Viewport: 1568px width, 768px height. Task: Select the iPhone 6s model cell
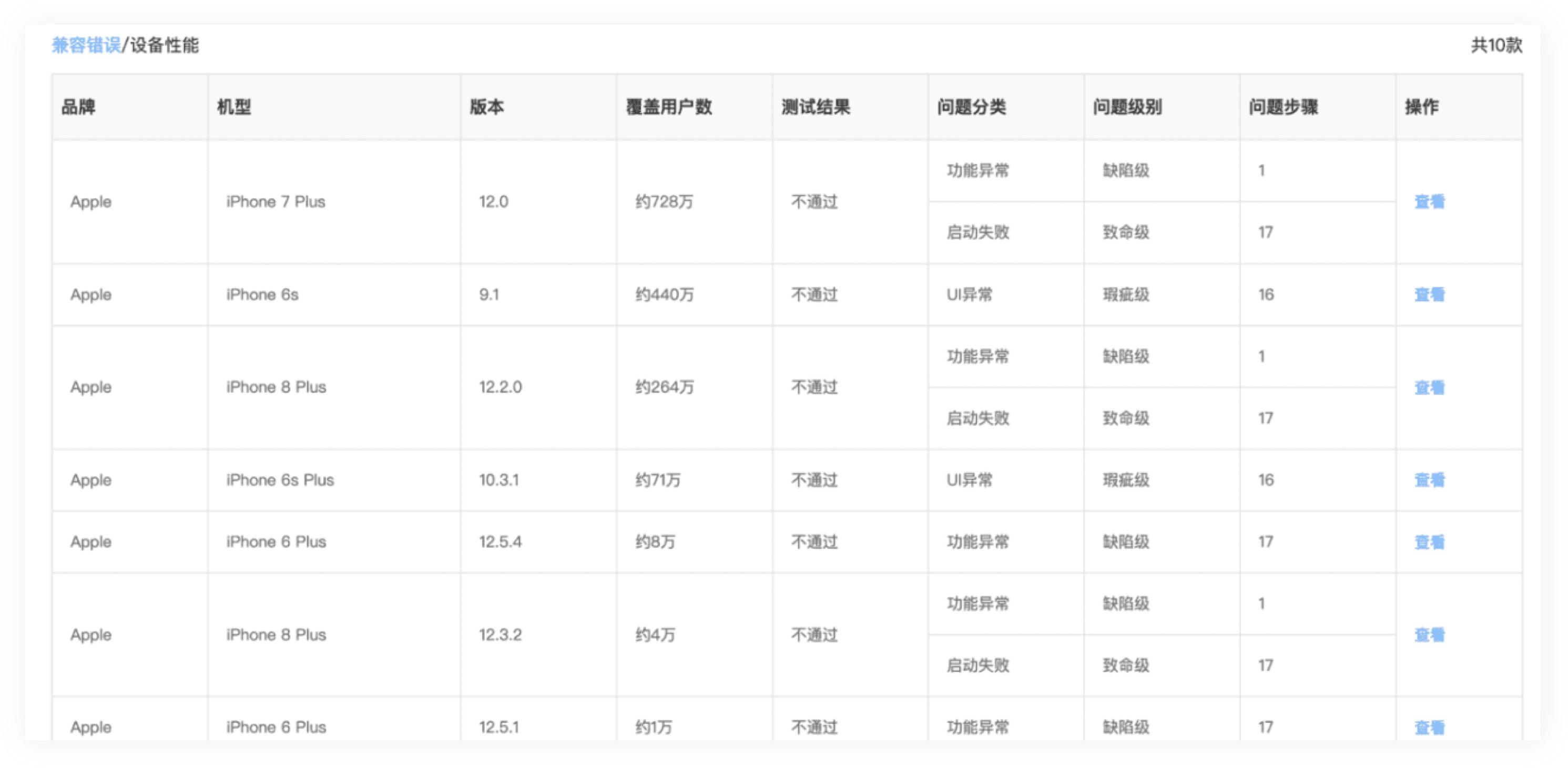(262, 294)
